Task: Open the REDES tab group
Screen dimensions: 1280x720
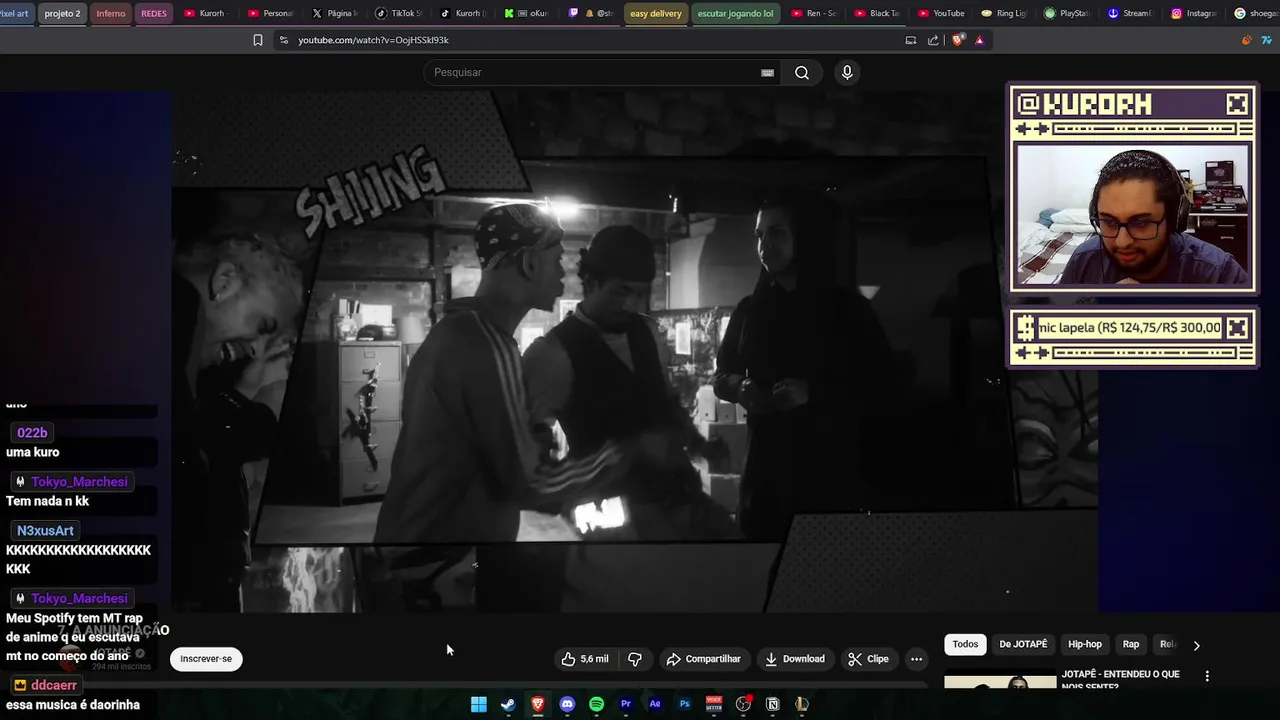Action: [x=154, y=13]
